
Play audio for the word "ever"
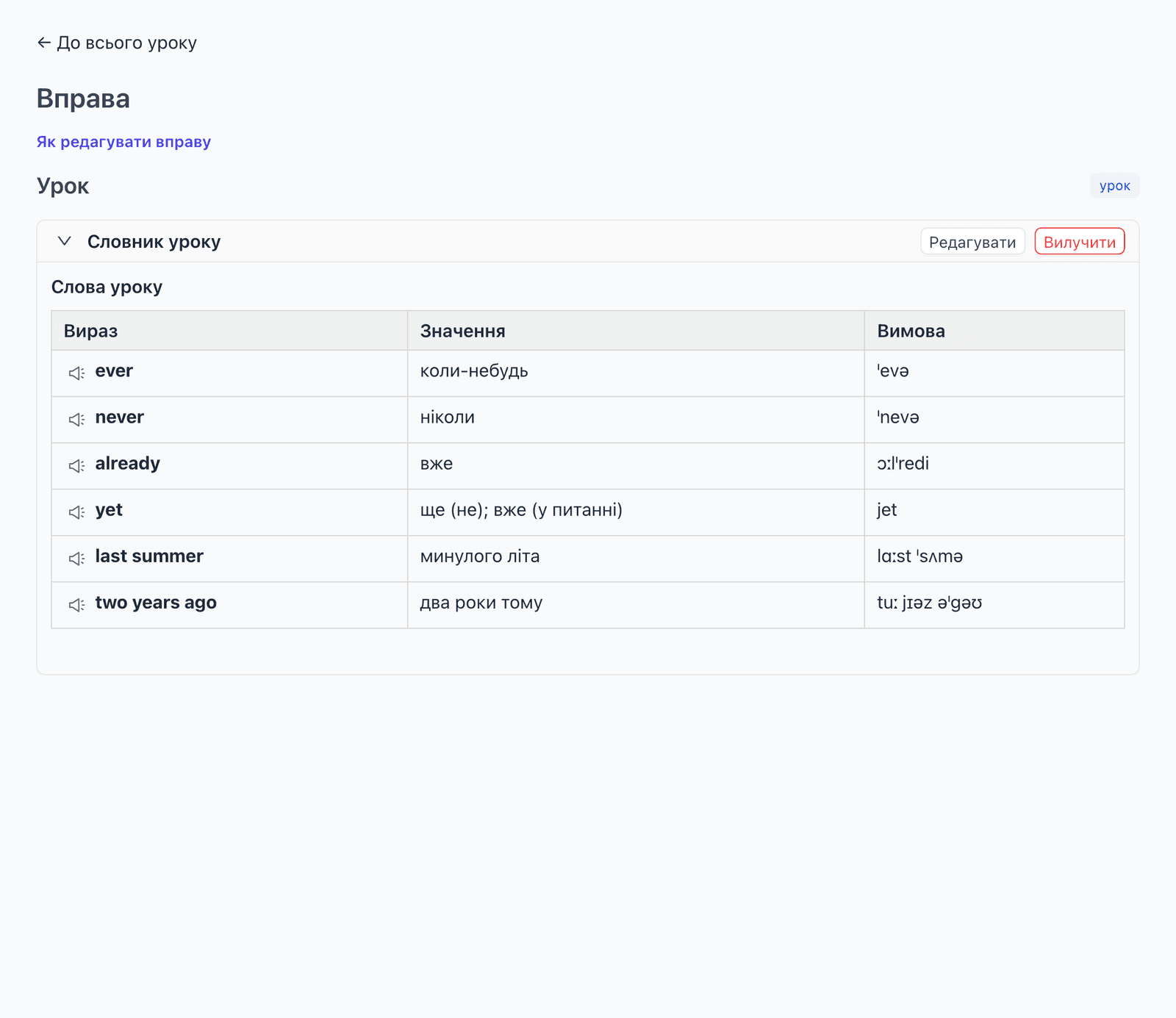[x=76, y=373]
